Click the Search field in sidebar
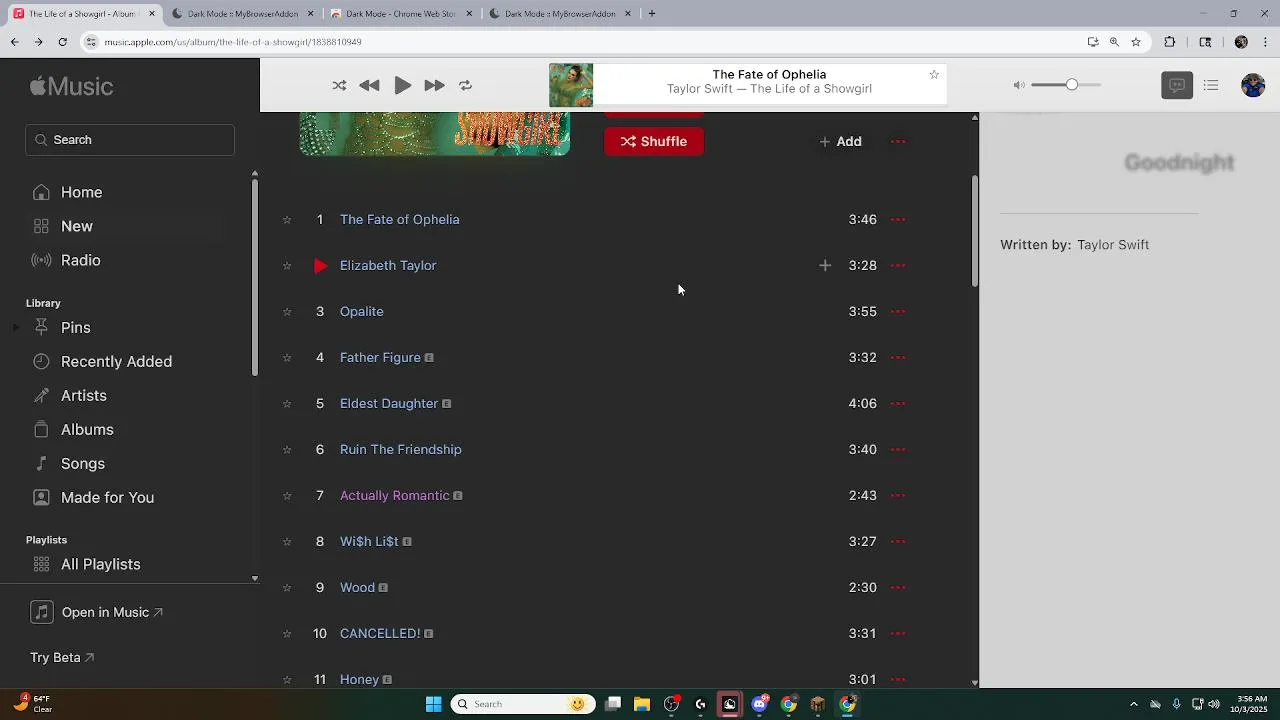 [130, 140]
